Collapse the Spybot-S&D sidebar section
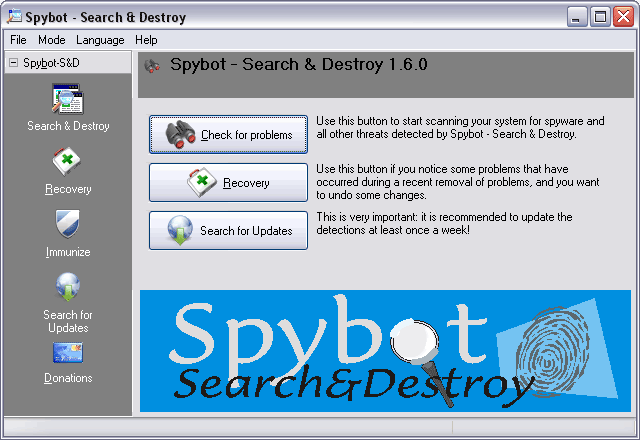Image resolution: width=640 pixels, height=440 pixels. 12,63
